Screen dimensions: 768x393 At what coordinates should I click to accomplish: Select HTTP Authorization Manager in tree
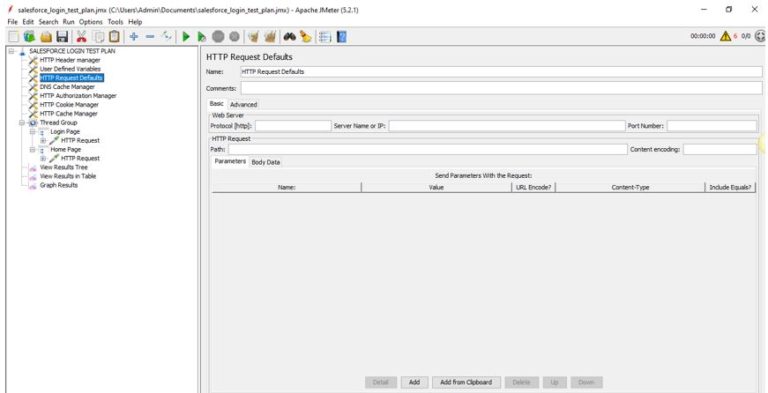78,96
